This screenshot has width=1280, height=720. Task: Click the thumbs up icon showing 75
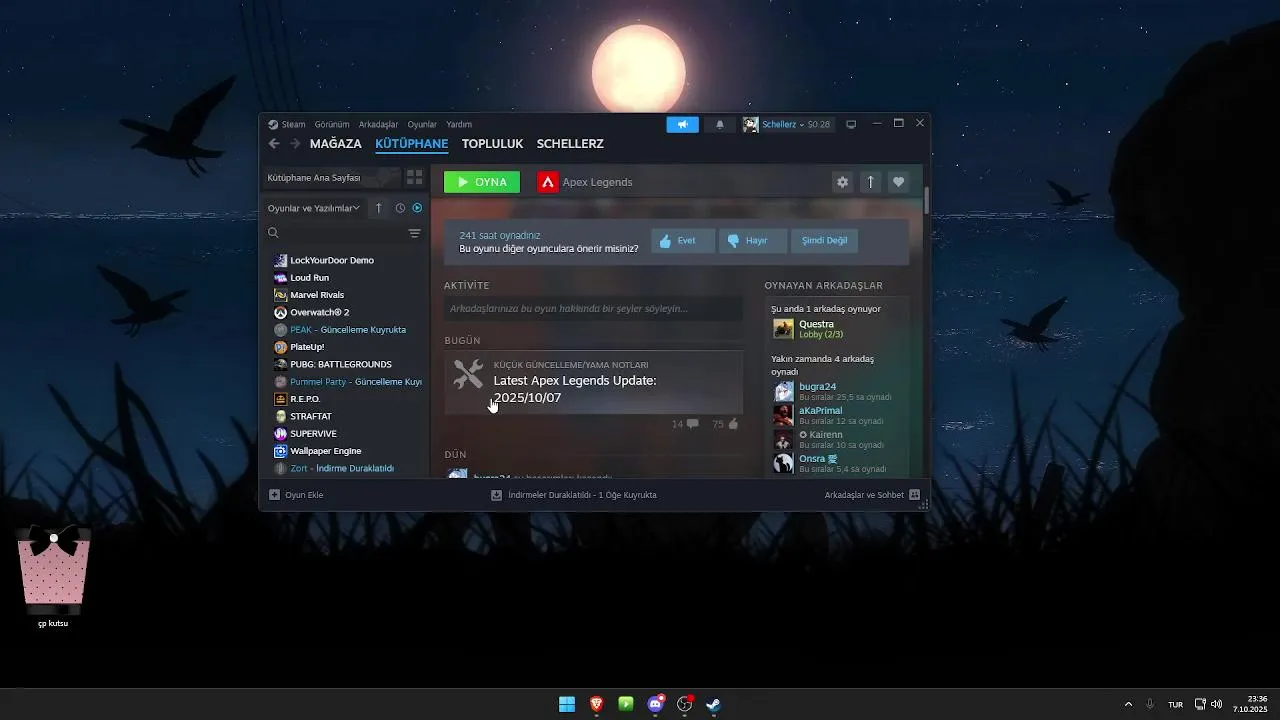click(x=733, y=424)
